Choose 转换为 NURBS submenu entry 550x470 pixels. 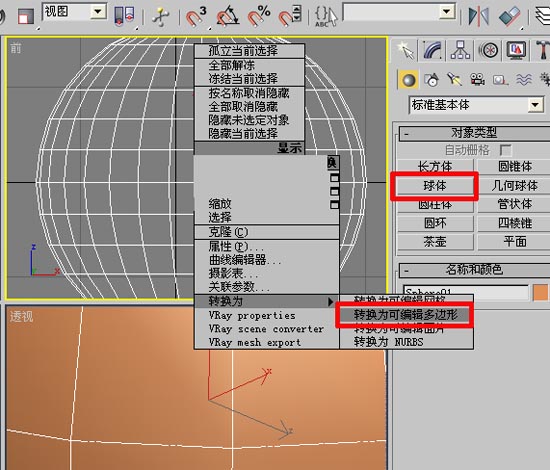tap(406, 342)
